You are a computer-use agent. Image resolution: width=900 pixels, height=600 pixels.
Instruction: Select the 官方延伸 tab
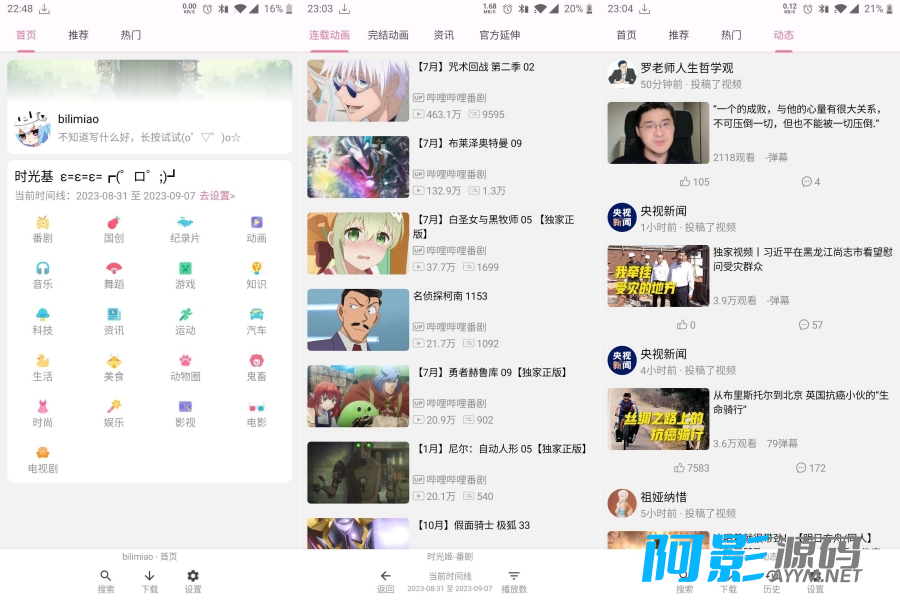click(x=499, y=35)
